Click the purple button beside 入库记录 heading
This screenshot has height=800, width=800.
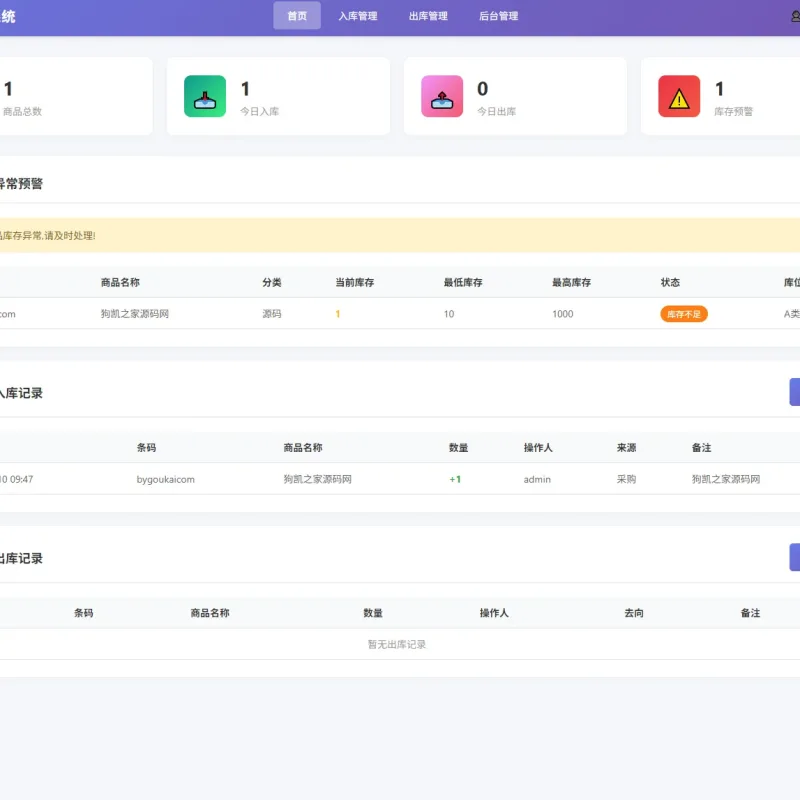(794, 392)
